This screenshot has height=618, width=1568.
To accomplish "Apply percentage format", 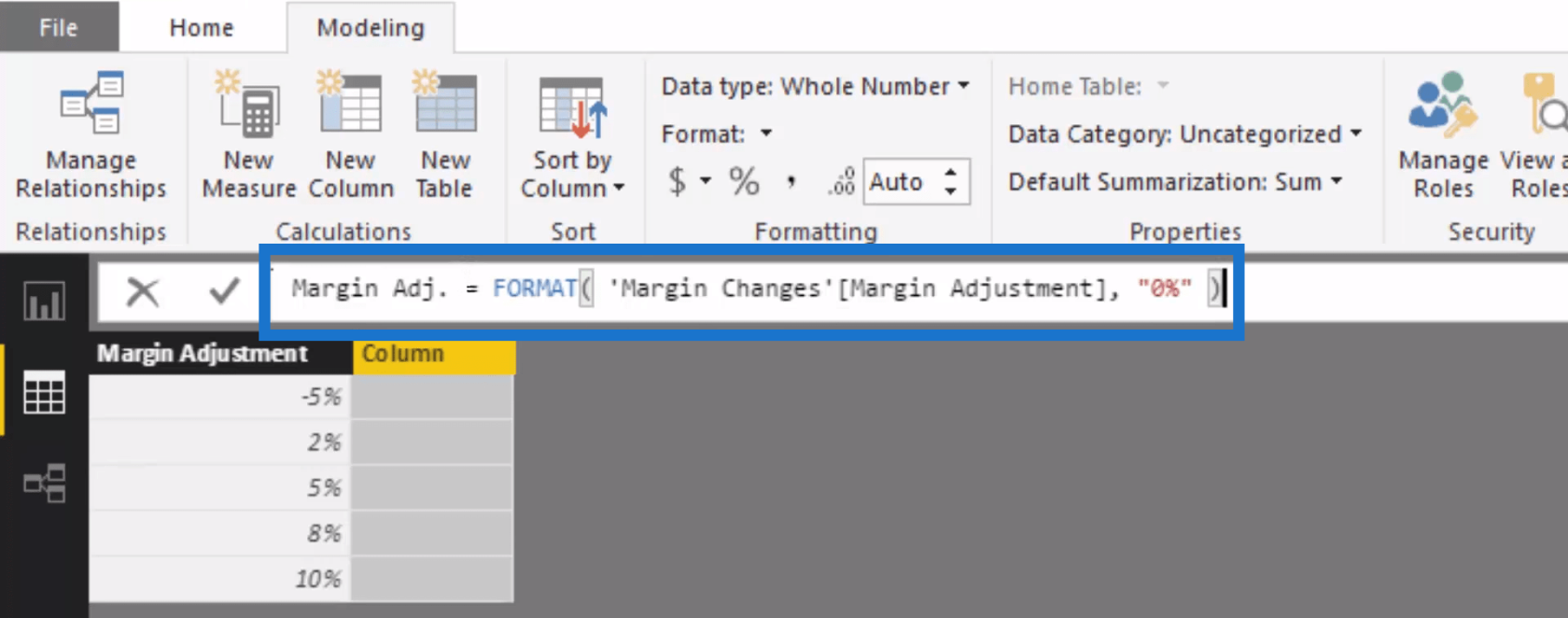I will click(x=744, y=181).
